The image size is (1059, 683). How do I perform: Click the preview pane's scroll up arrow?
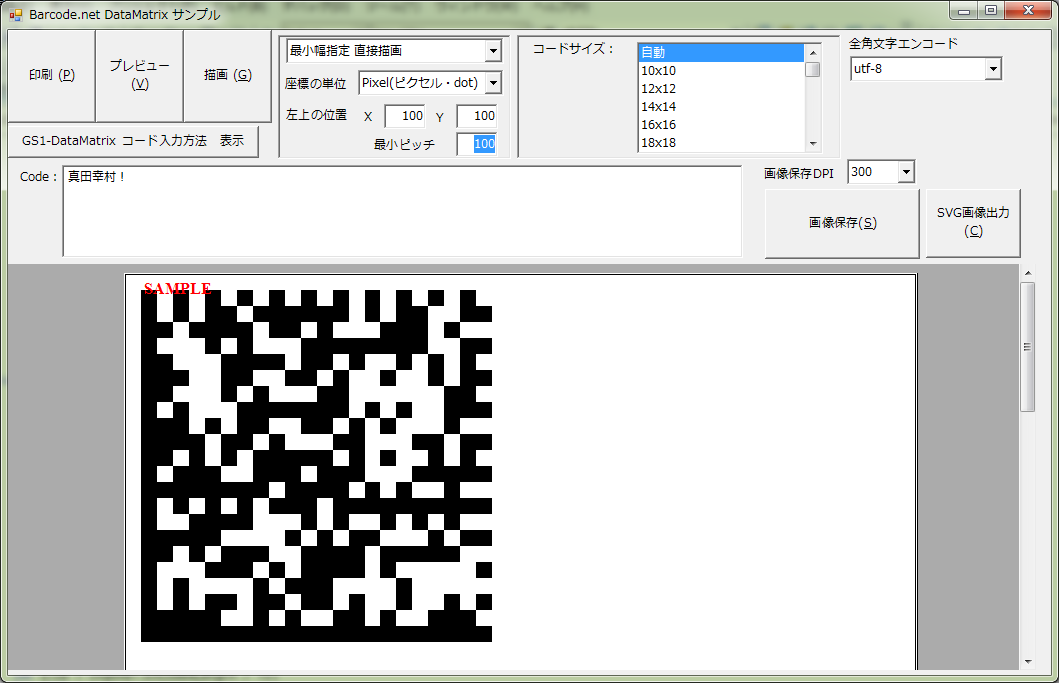click(x=1027, y=273)
